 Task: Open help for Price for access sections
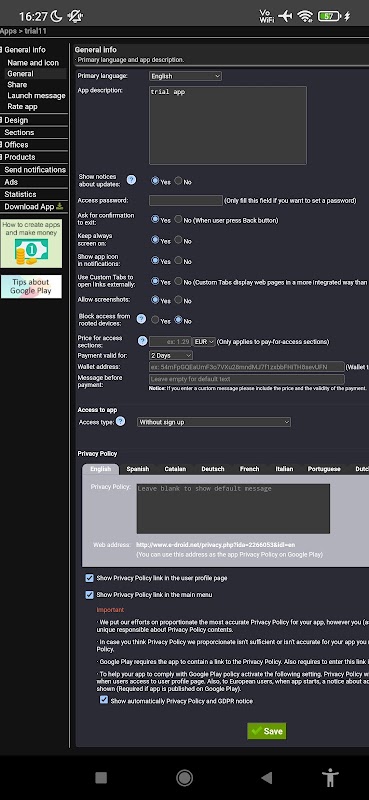click(142, 341)
